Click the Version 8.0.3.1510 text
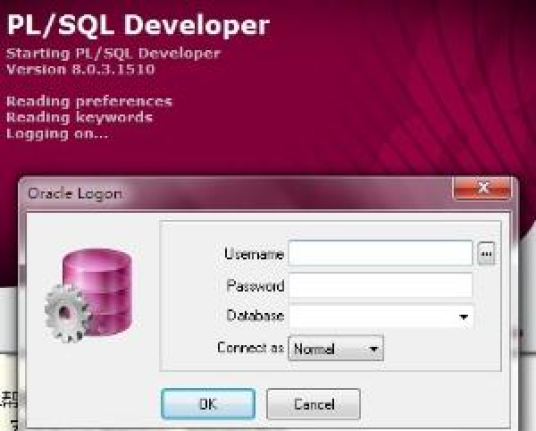The width and height of the screenshot is (536, 431). point(81,69)
